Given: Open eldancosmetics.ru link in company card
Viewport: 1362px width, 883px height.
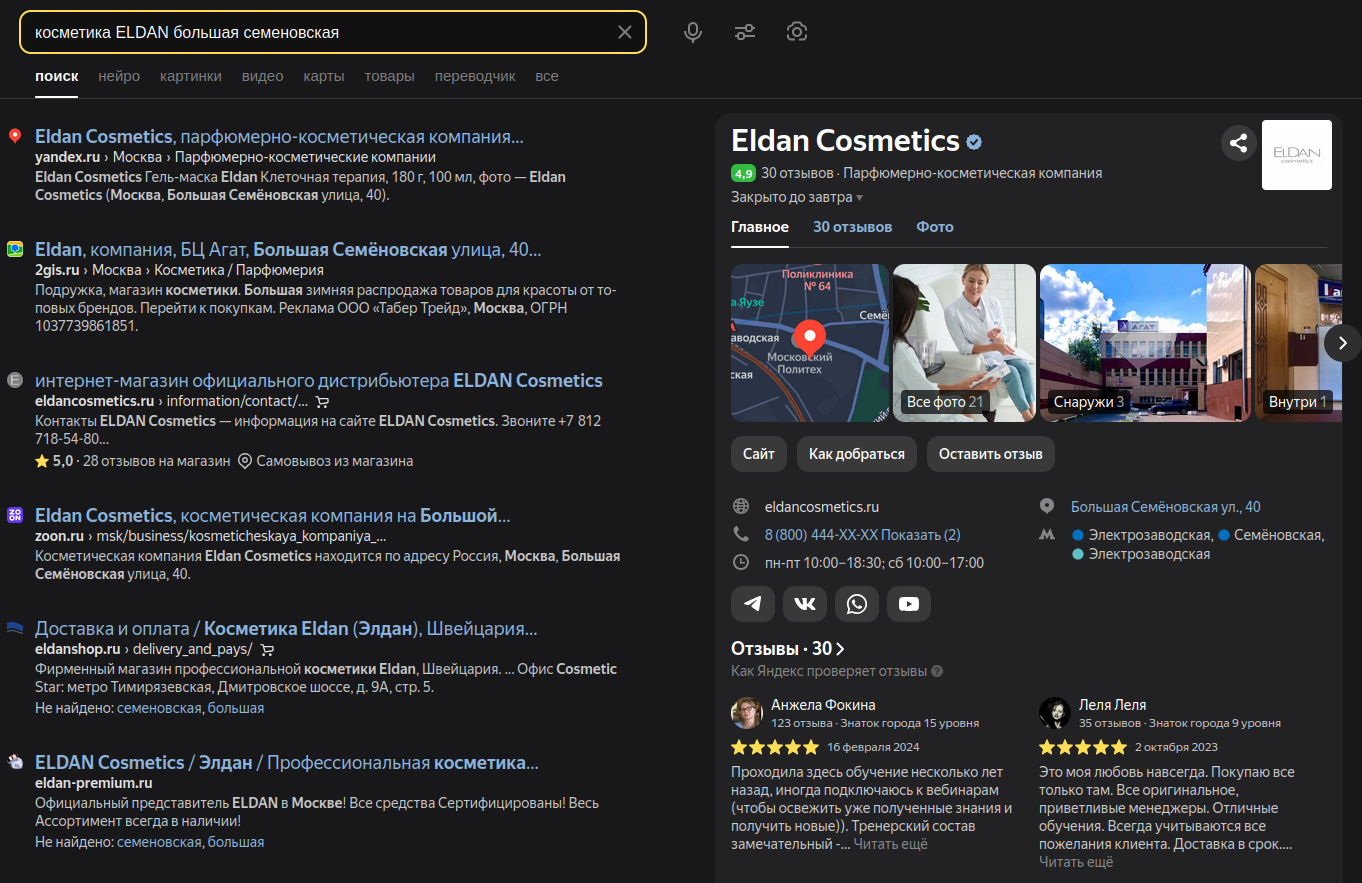Looking at the screenshot, I should [822, 507].
